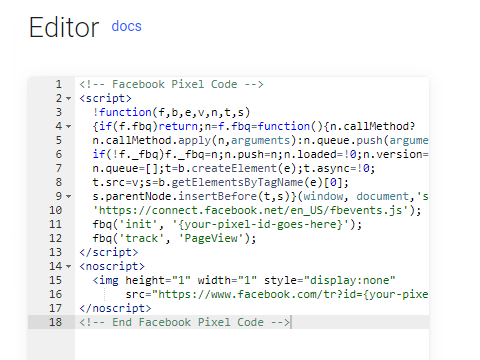The height and width of the screenshot is (360, 480).
Task: Click the 'PageView' string on line 12
Action: point(211,238)
